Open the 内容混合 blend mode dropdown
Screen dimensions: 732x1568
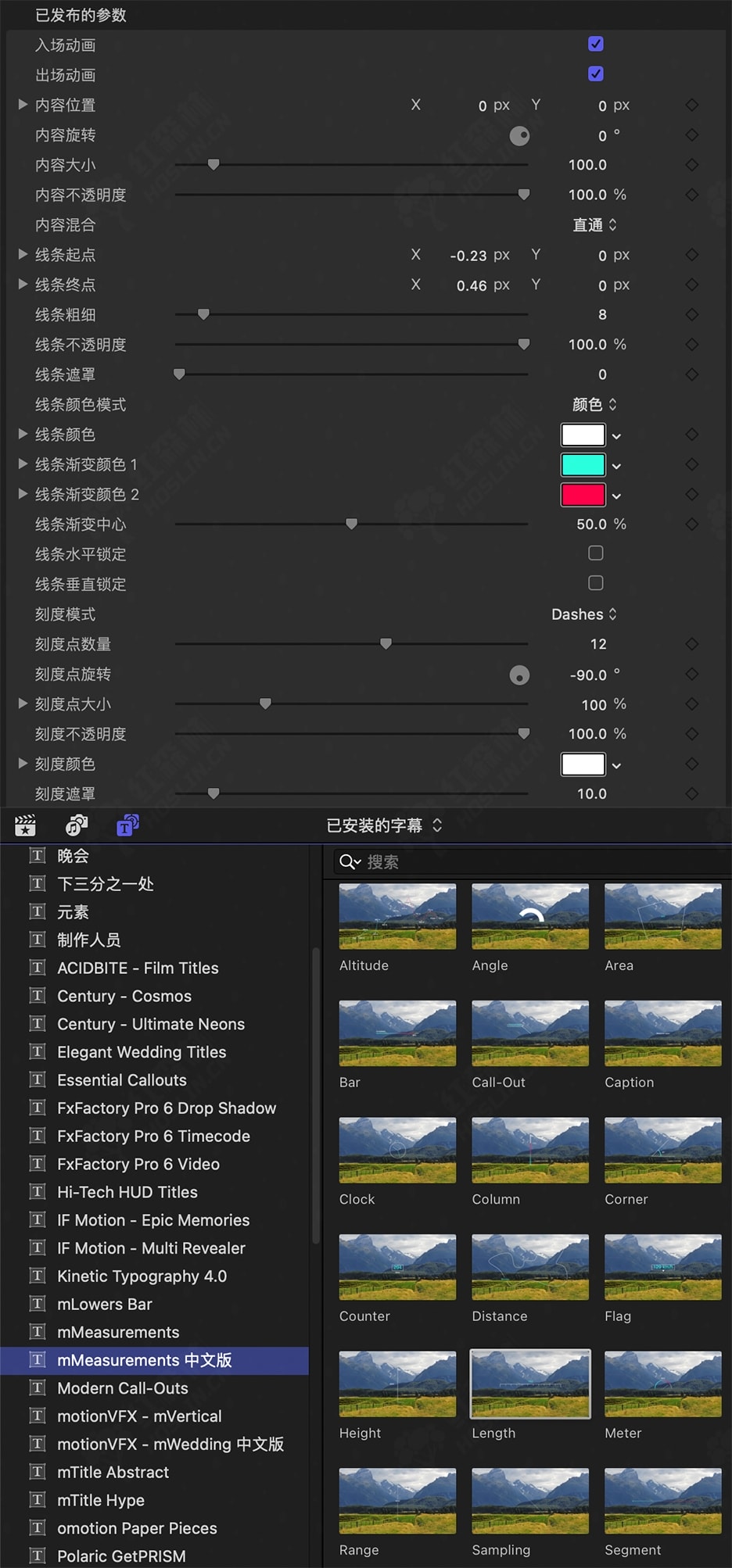(x=594, y=225)
